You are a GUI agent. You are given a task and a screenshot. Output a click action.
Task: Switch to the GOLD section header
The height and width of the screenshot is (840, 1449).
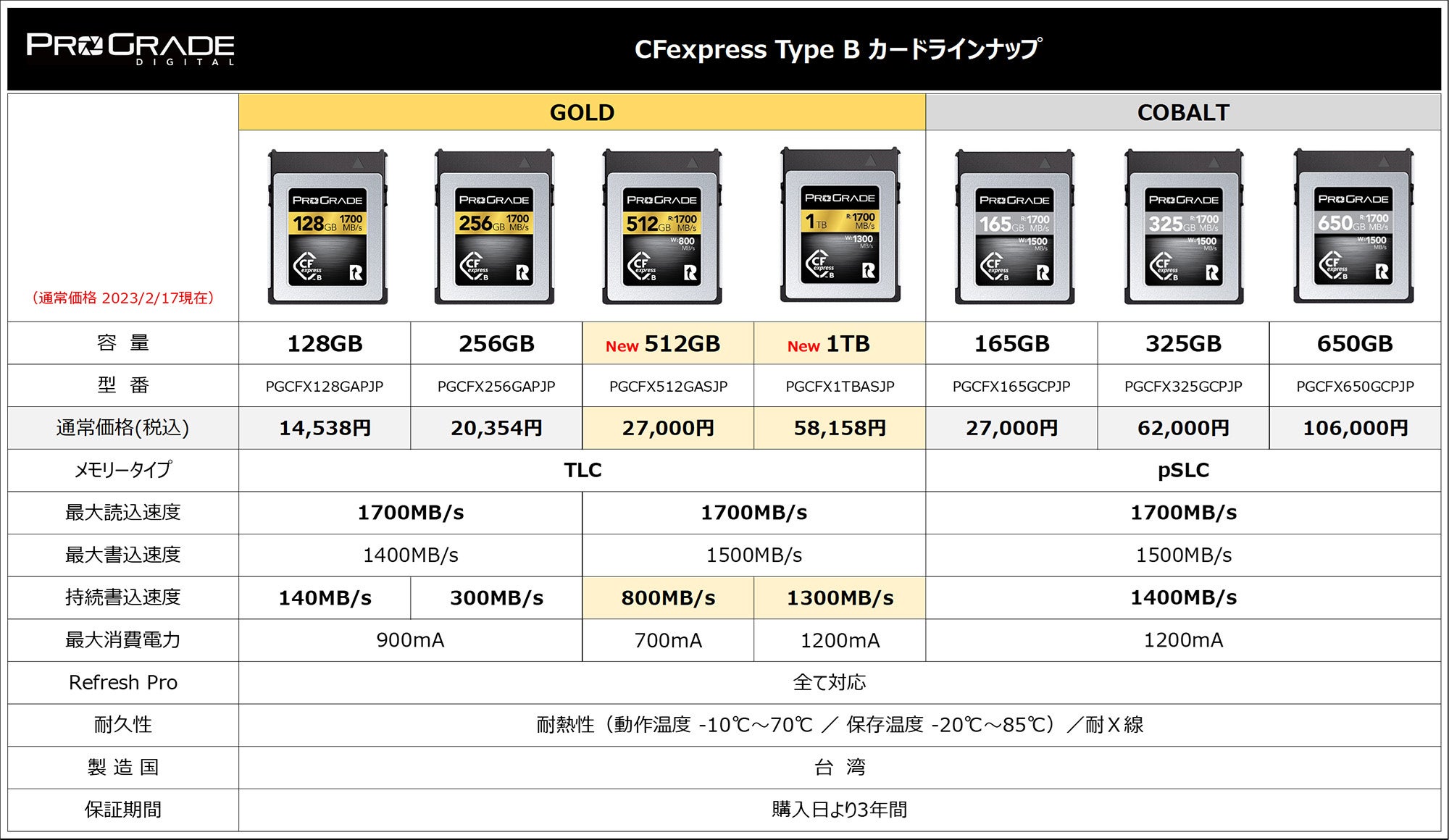tap(582, 112)
